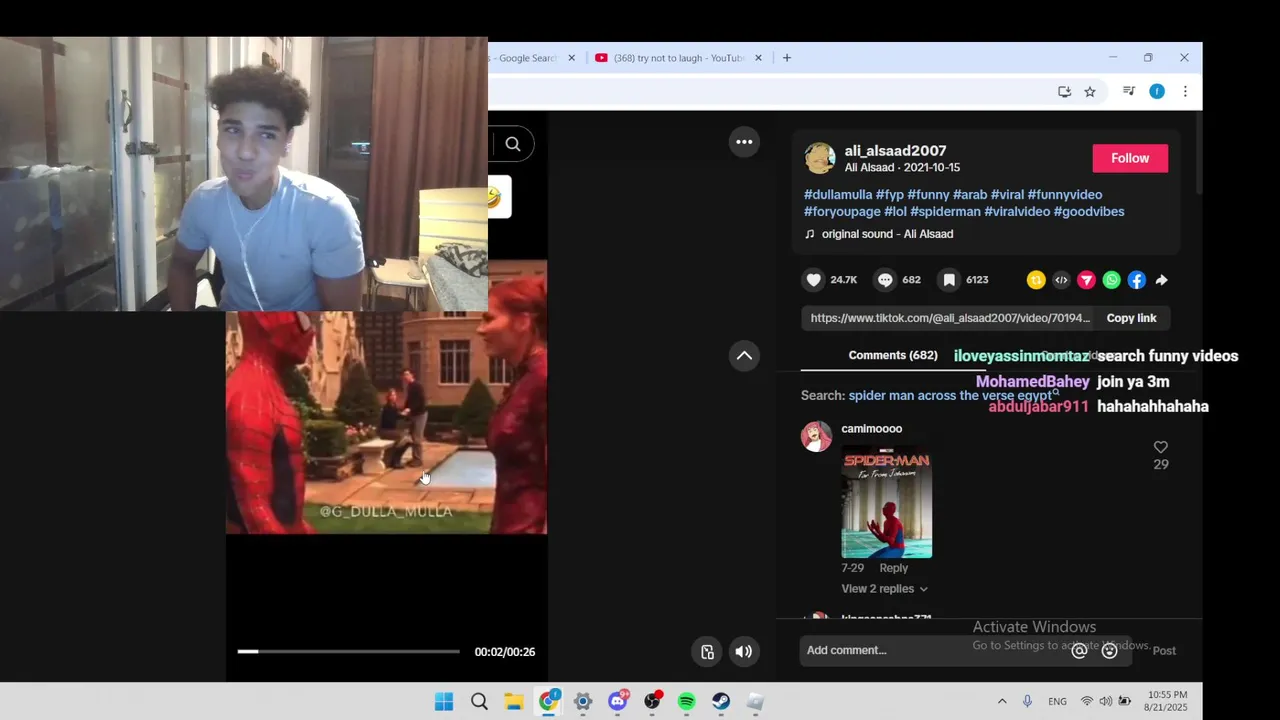Viewport: 1280px width, 720px height.
Task: Pause the Spider-Man TikTok video
Action: coord(386,422)
